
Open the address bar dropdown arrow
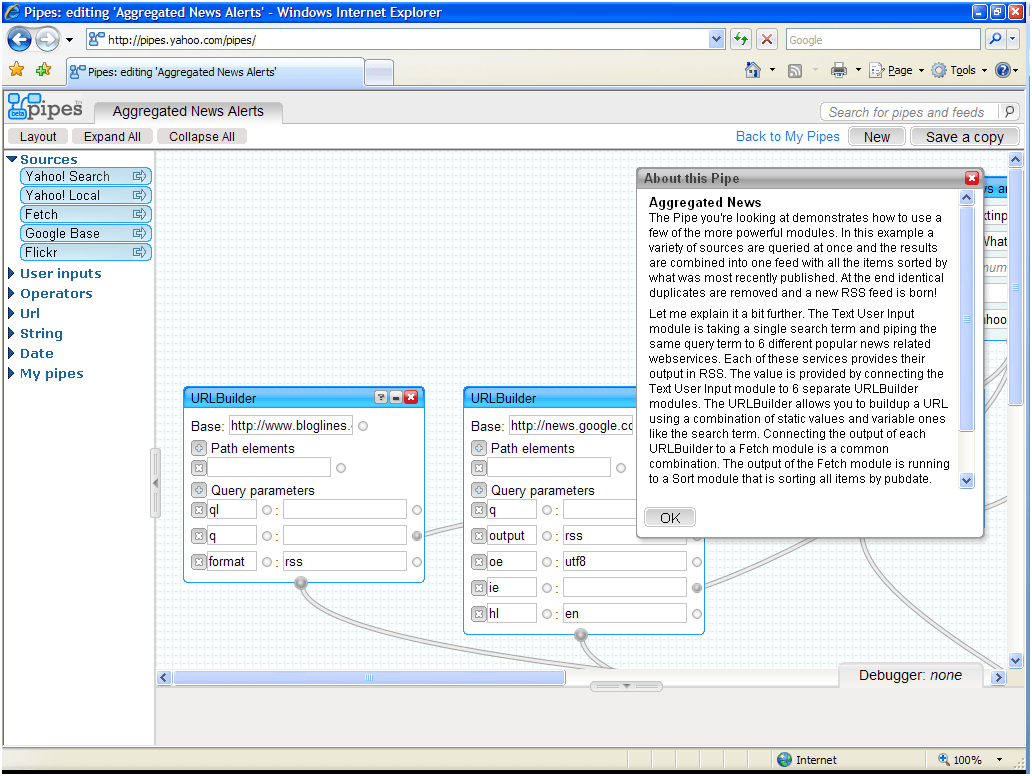[x=717, y=39]
